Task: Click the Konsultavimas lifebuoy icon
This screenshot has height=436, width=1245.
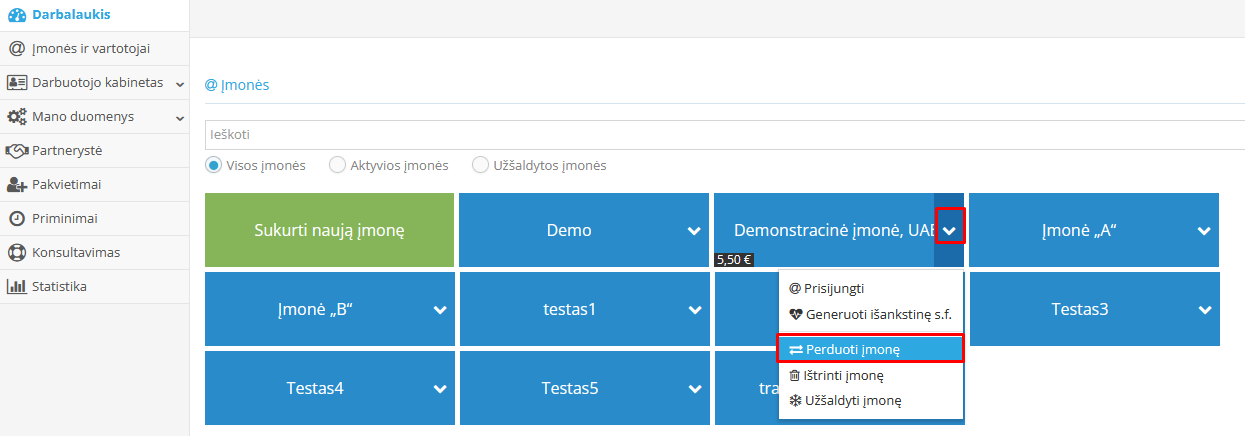Action: [17, 252]
